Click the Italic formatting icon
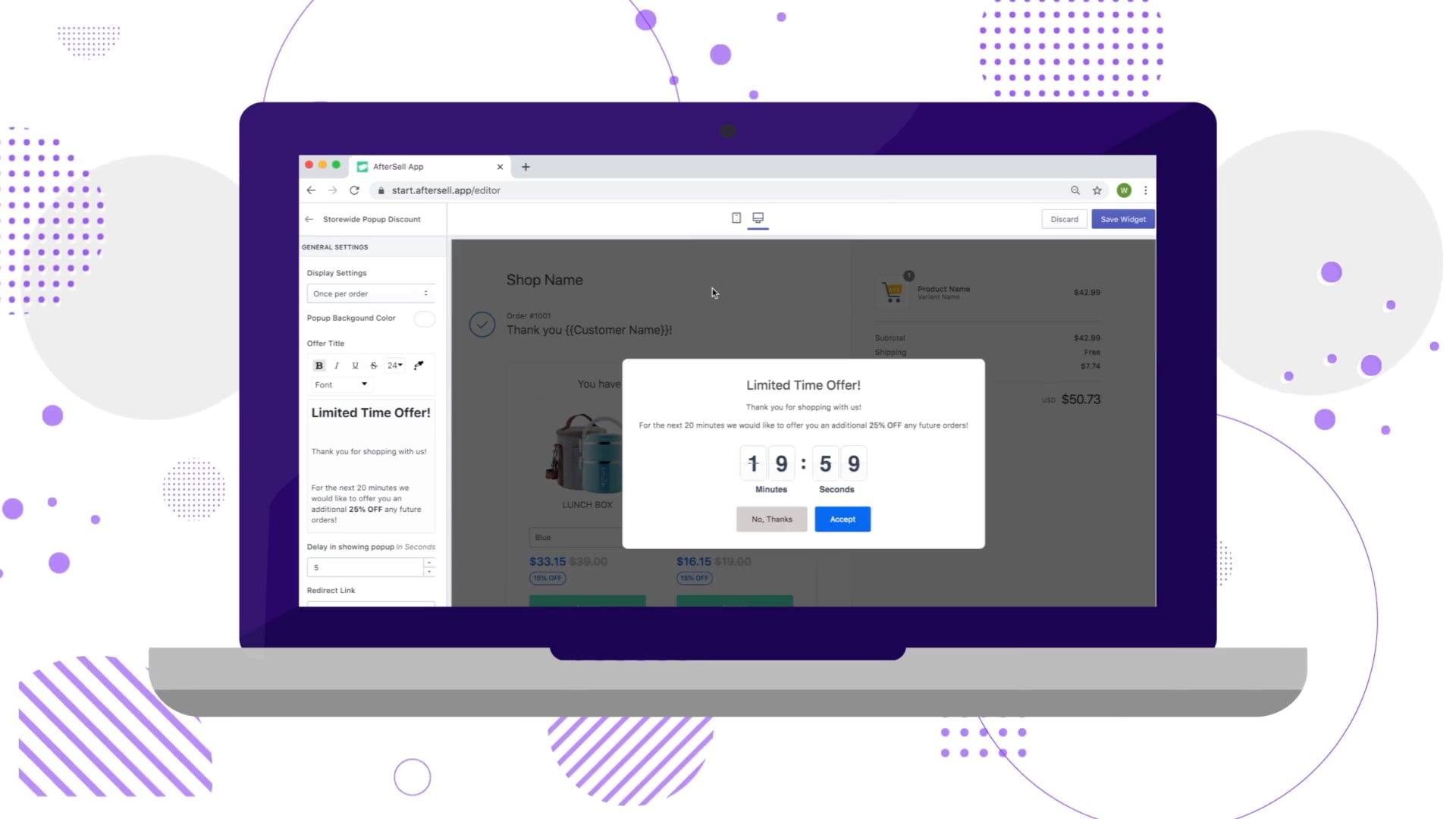 (337, 365)
